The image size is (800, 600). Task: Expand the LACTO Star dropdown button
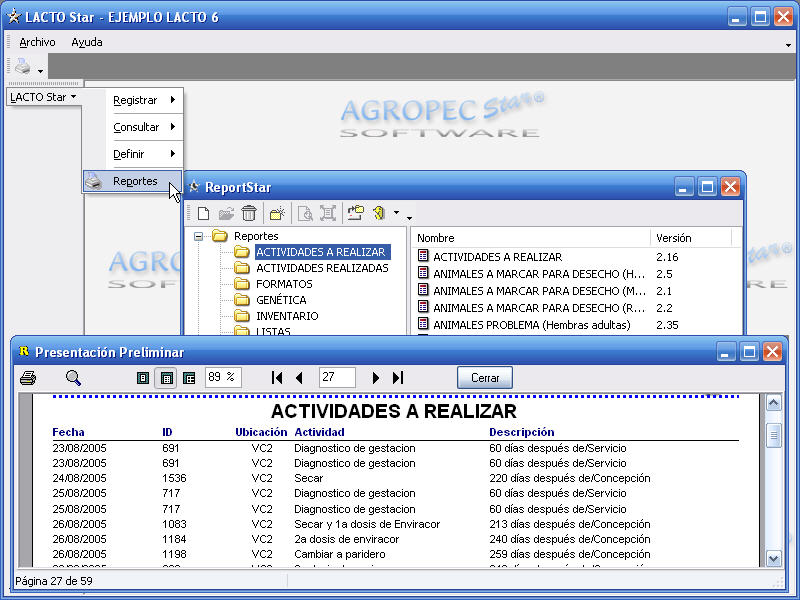[43, 97]
